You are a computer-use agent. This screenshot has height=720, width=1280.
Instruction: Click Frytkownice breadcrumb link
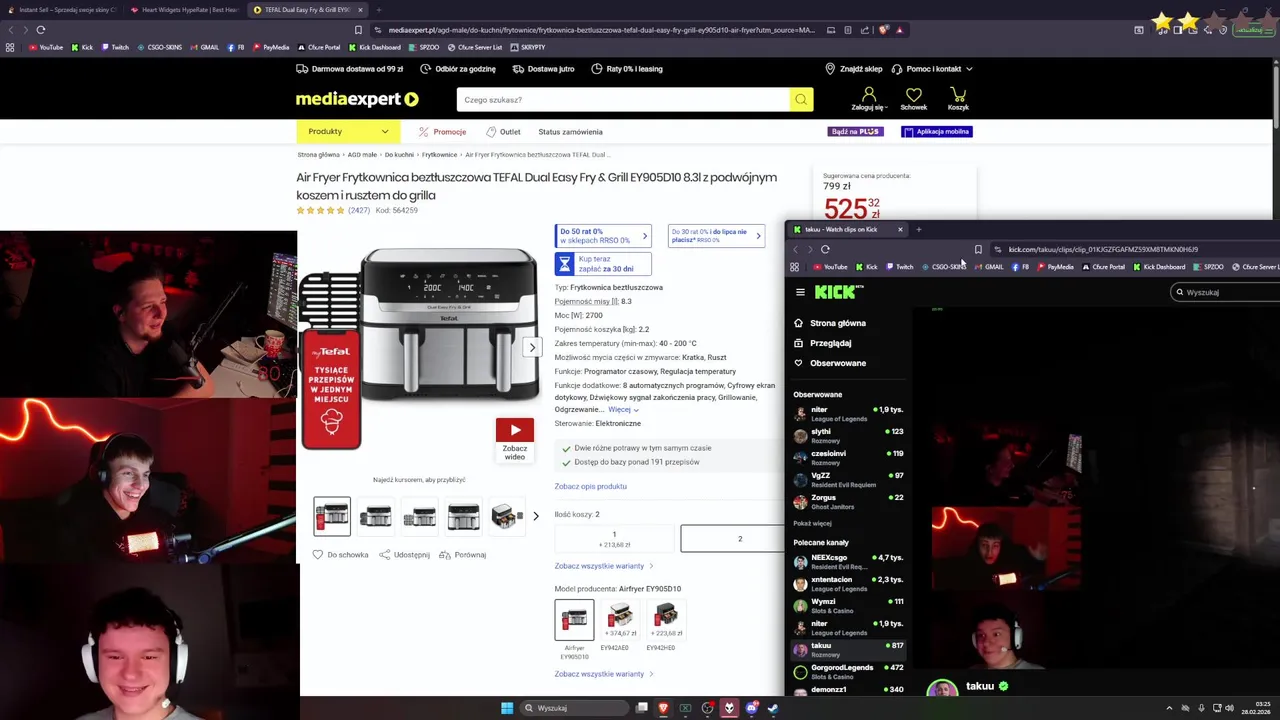coord(439,155)
